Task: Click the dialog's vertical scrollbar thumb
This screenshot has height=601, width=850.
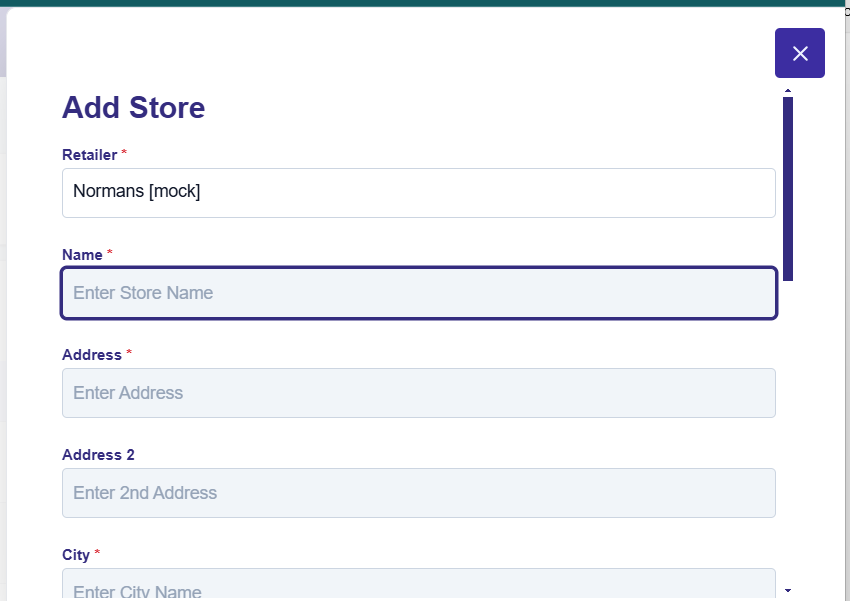Action: point(788,188)
